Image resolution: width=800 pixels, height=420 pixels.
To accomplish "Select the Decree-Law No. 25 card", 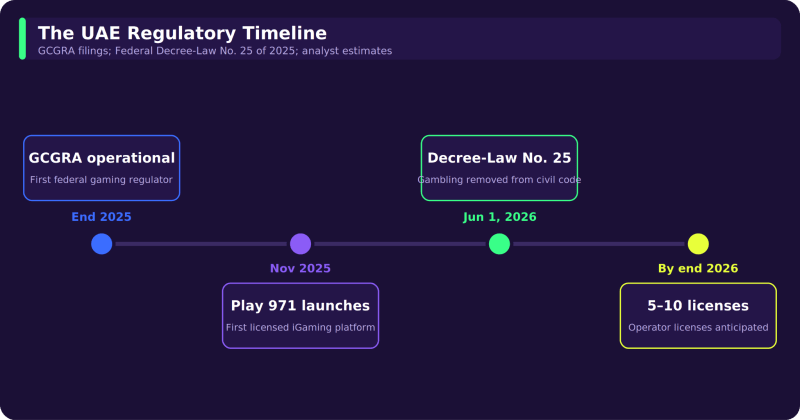I will point(499,168).
